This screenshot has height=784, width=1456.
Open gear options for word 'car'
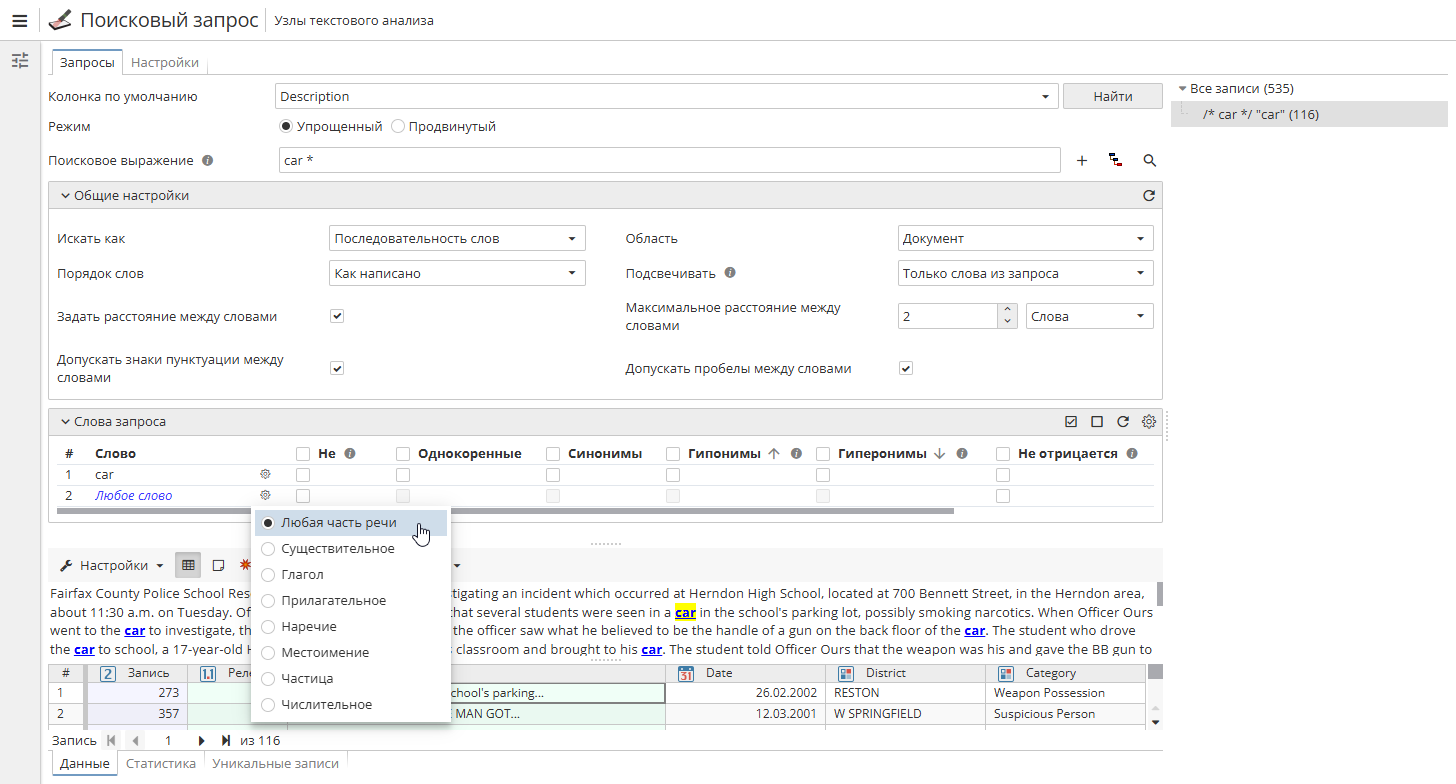[x=265, y=474]
